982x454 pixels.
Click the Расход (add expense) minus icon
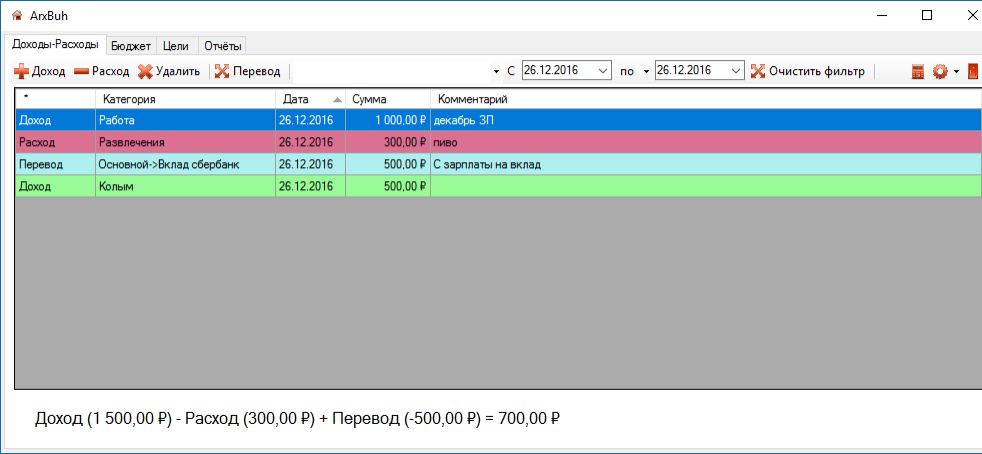[81, 72]
